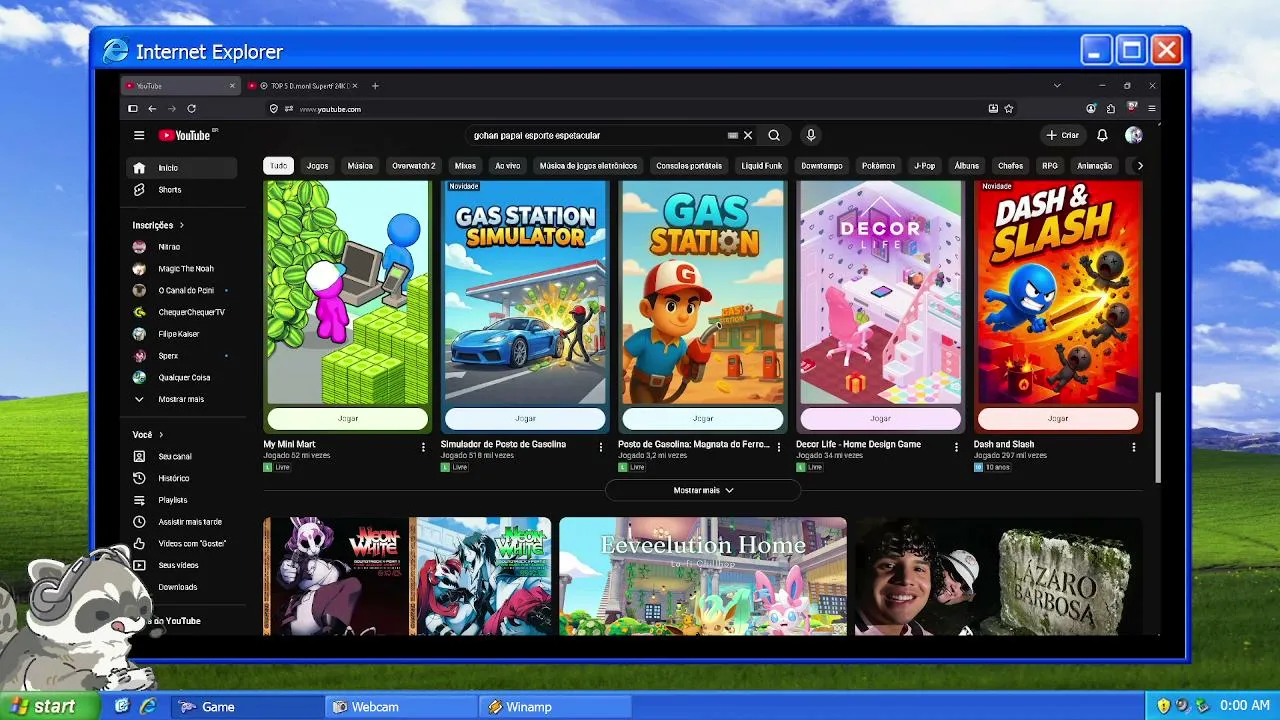Viewport: 1280px width, 720px height.
Task: Select the Música filter chip
Action: coord(360,166)
